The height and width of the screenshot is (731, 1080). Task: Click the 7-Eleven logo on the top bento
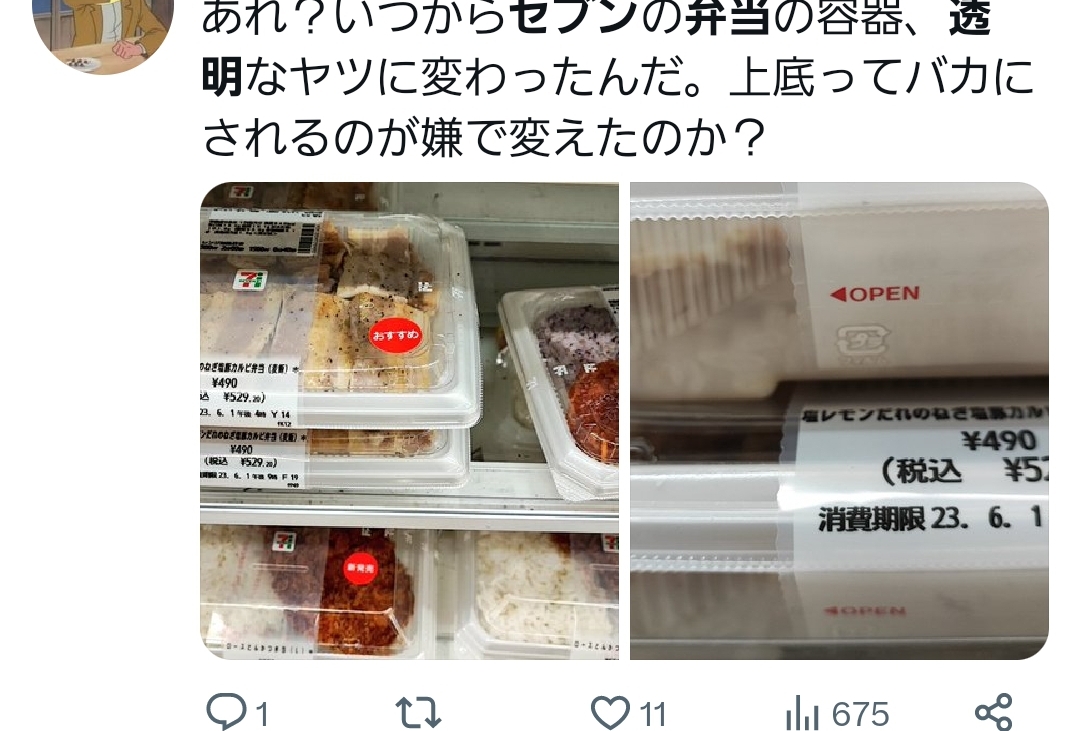click(251, 279)
